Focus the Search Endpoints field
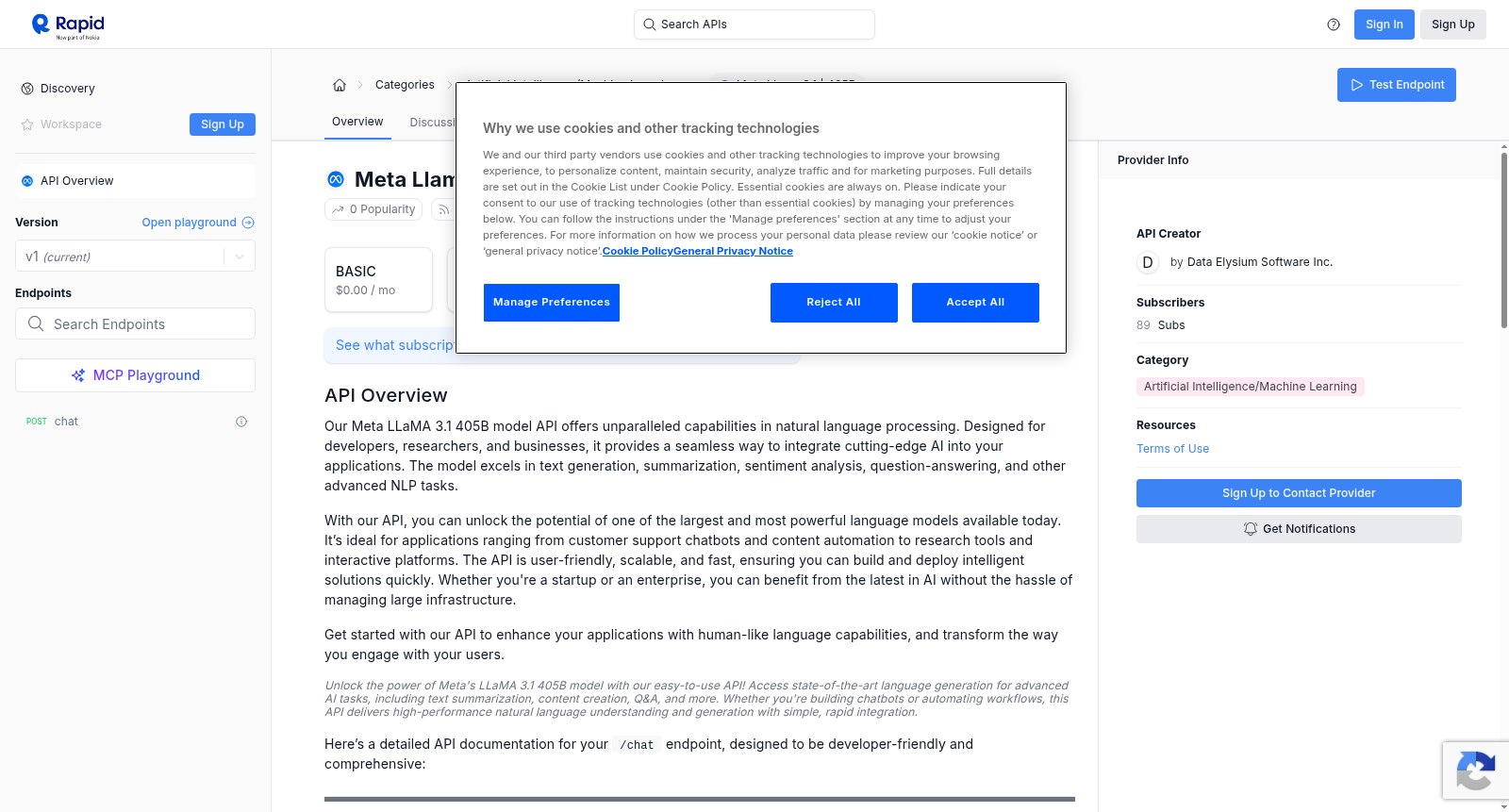Viewport: 1509px width, 812px height. tap(135, 323)
